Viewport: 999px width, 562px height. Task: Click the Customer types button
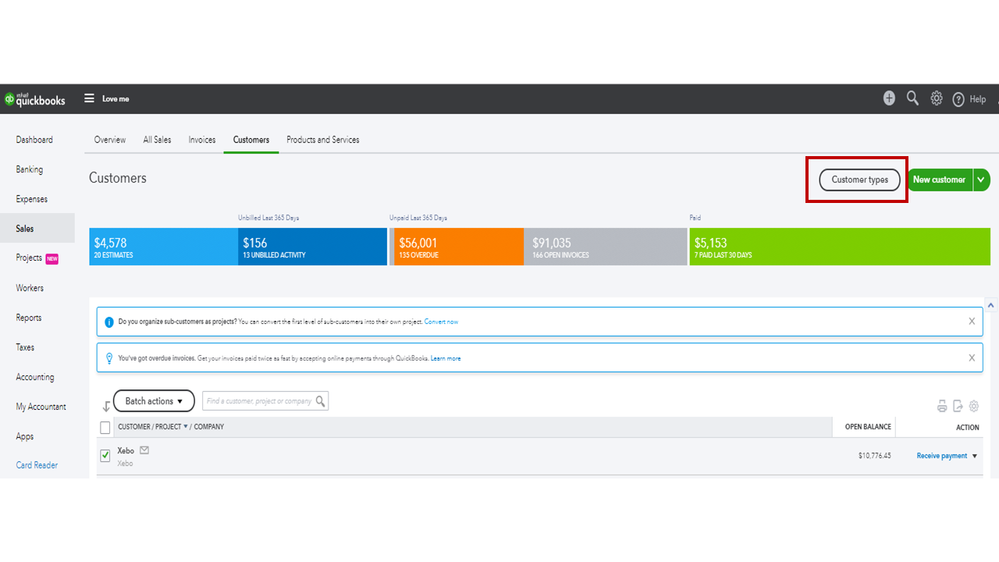[859, 180]
